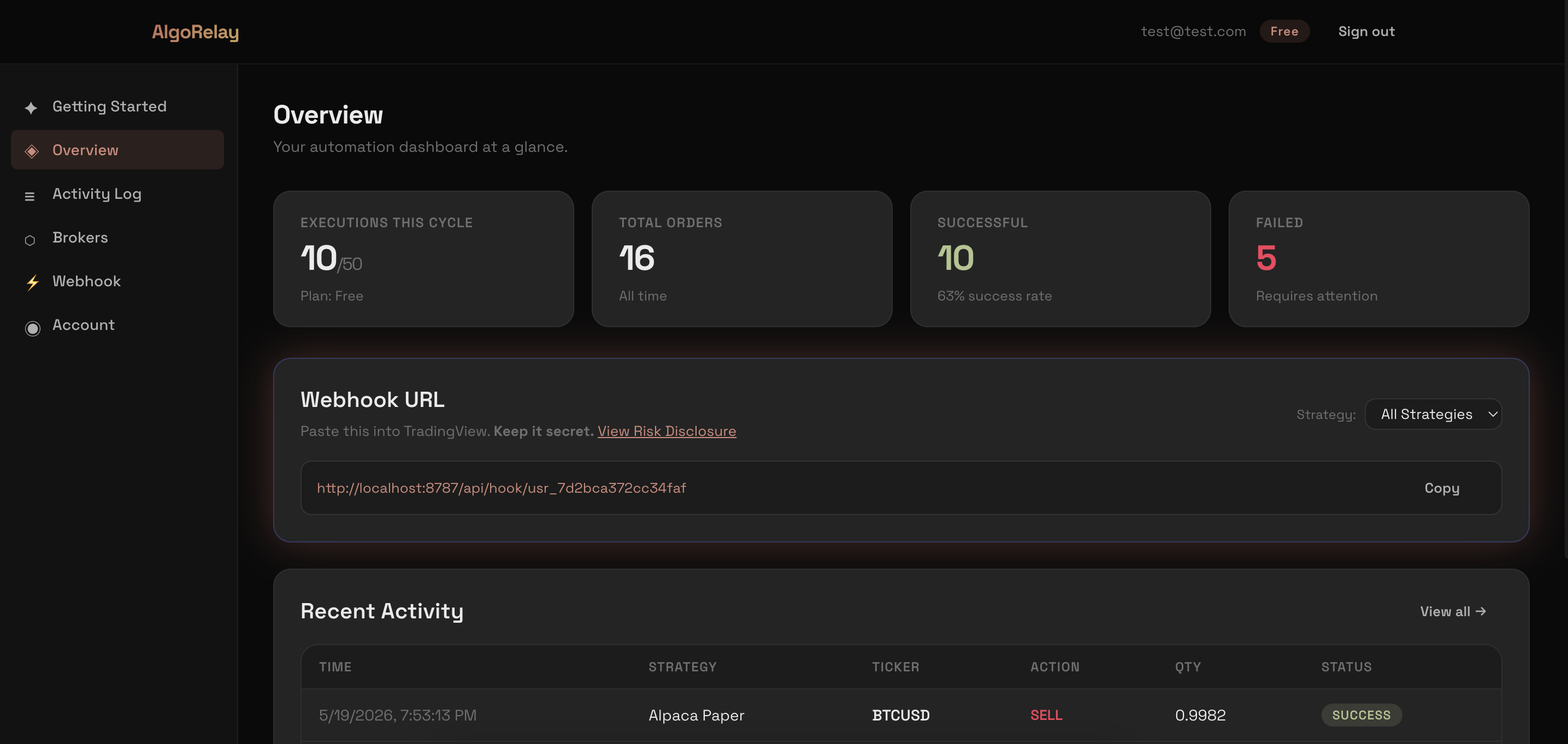Image resolution: width=1568 pixels, height=744 pixels.
Task: Copy the webhook URL
Action: 1441,488
